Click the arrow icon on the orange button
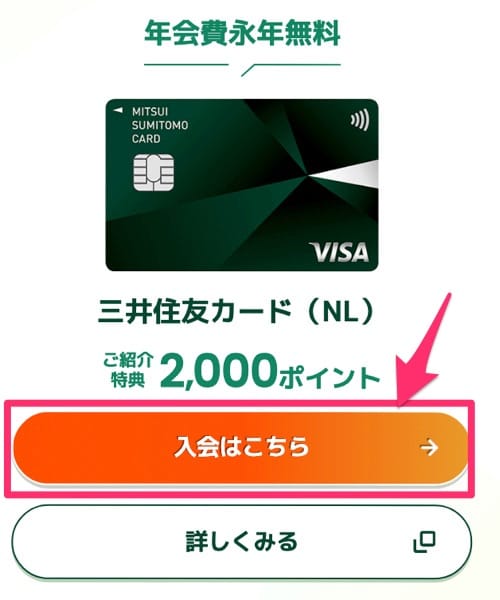This screenshot has height=600, width=500. [x=429, y=448]
